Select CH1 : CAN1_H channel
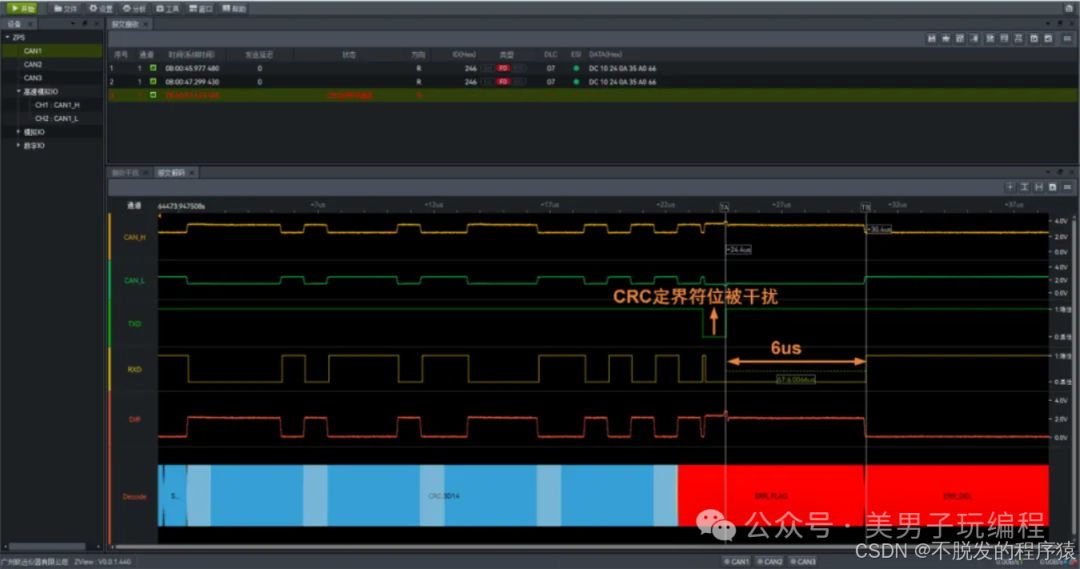This screenshot has height=569, width=1080. (x=57, y=105)
